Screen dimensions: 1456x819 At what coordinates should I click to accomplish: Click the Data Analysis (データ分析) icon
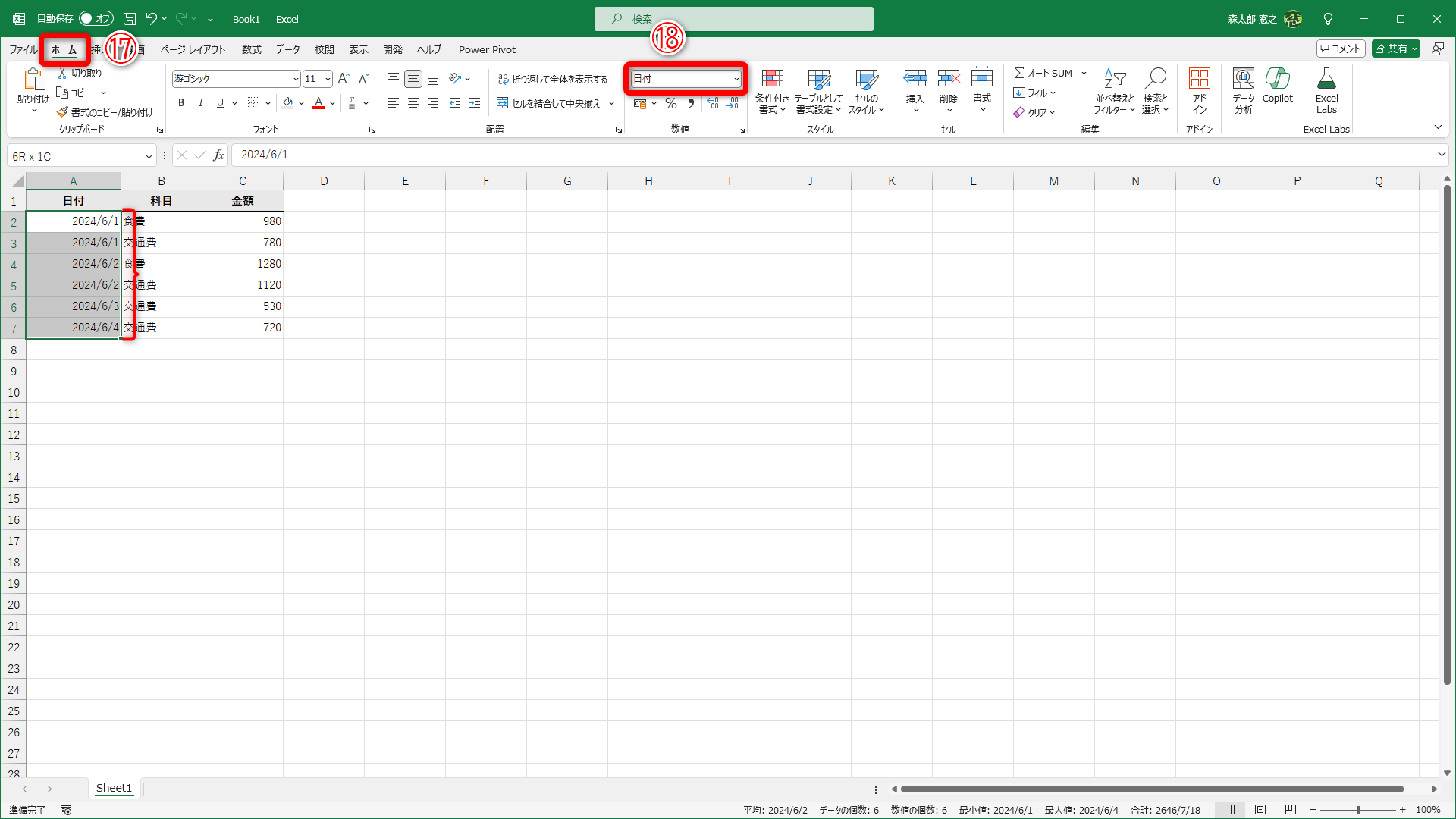point(1243,79)
